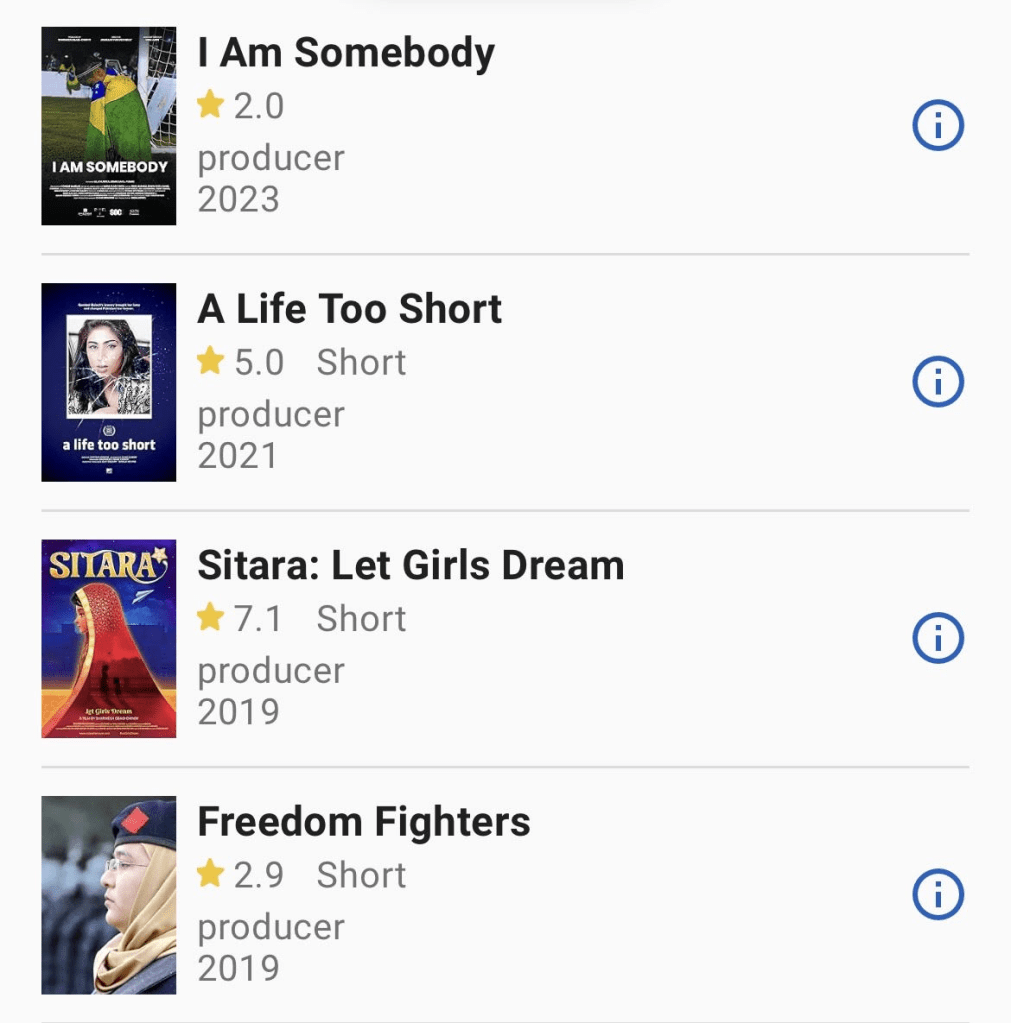Tap the 5.0 star rating
Viewport: 1011px width, 1023px height.
(241, 361)
